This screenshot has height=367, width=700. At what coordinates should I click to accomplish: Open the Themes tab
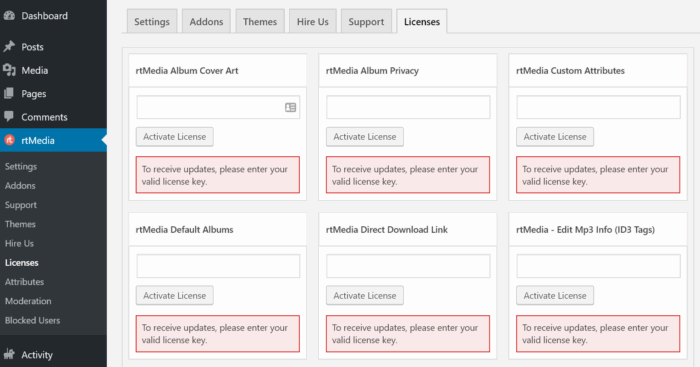pyautogui.click(x=260, y=21)
